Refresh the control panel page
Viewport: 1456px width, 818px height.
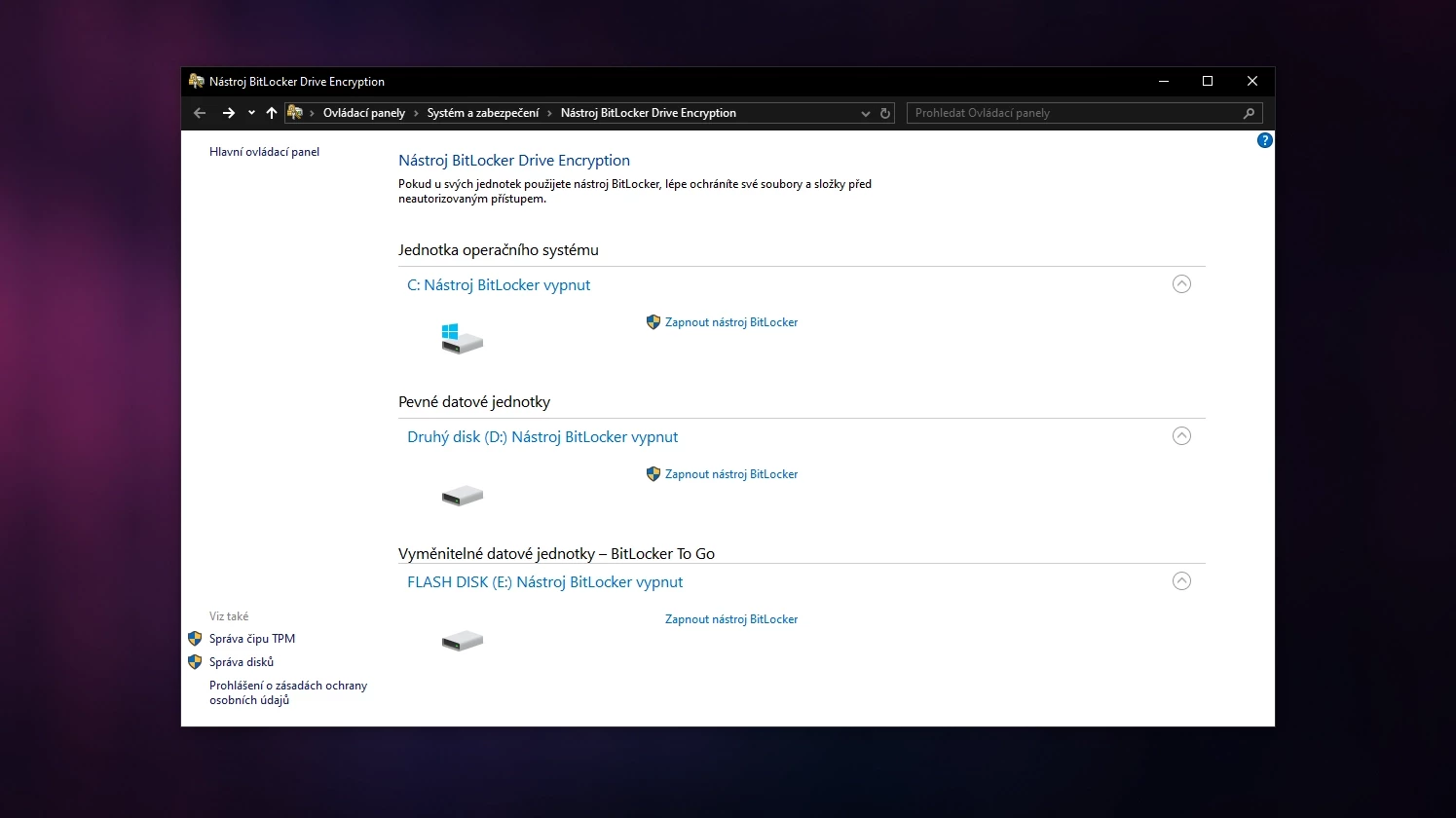tap(885, 113)
